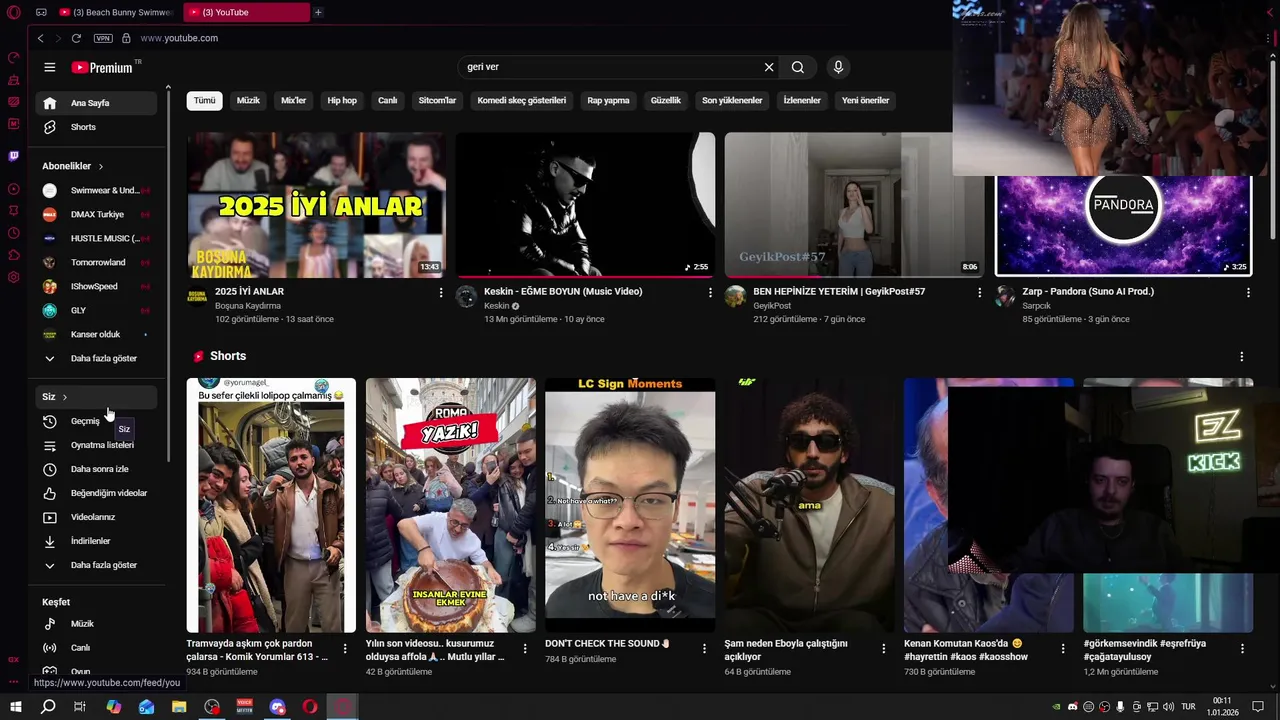Open Tomorrowland subscription channel
This screenshot has height=720, width=1280.
tap(96, 262)
